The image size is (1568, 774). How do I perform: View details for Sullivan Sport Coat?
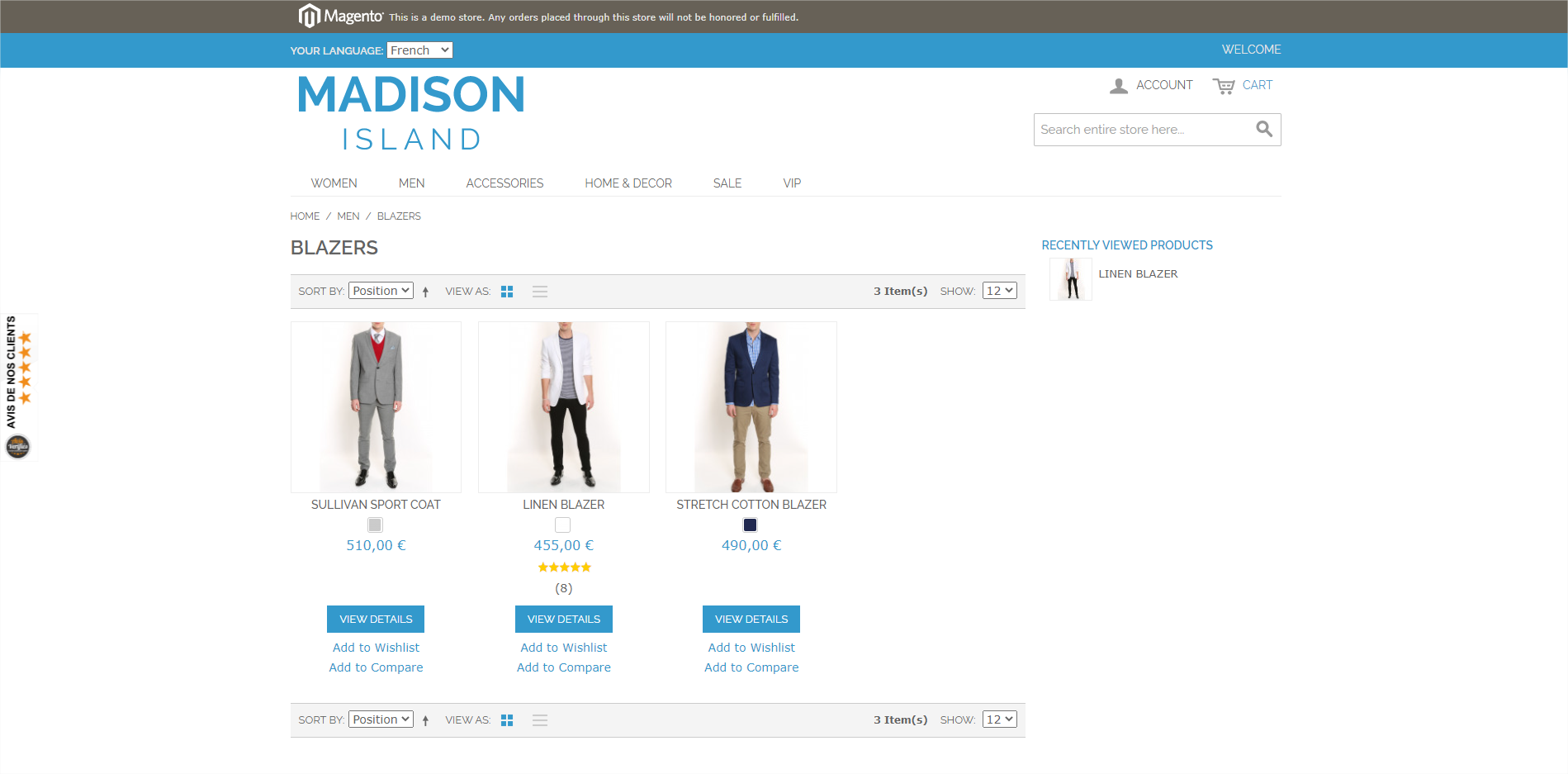(x=376, y=619)
